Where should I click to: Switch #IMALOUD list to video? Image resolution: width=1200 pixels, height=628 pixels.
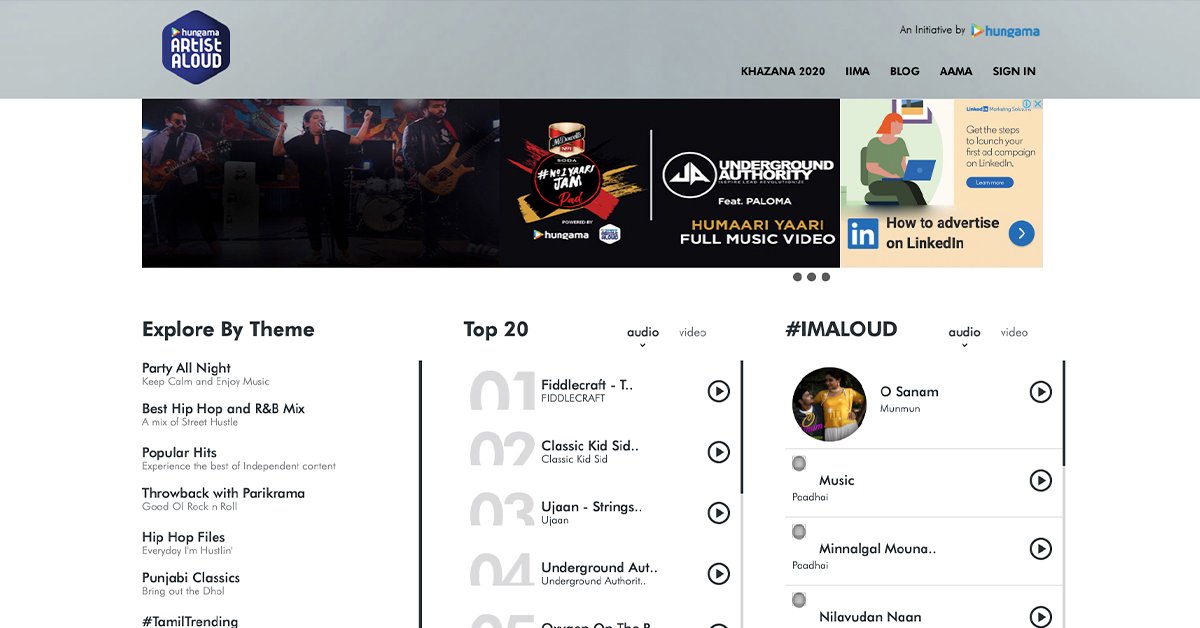pyautogui.click(x=1014, y=332)
